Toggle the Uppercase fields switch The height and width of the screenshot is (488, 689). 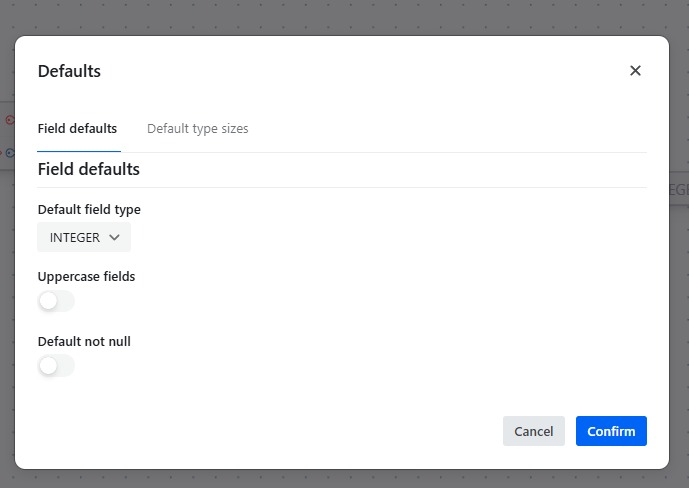(x=56, y=301)
